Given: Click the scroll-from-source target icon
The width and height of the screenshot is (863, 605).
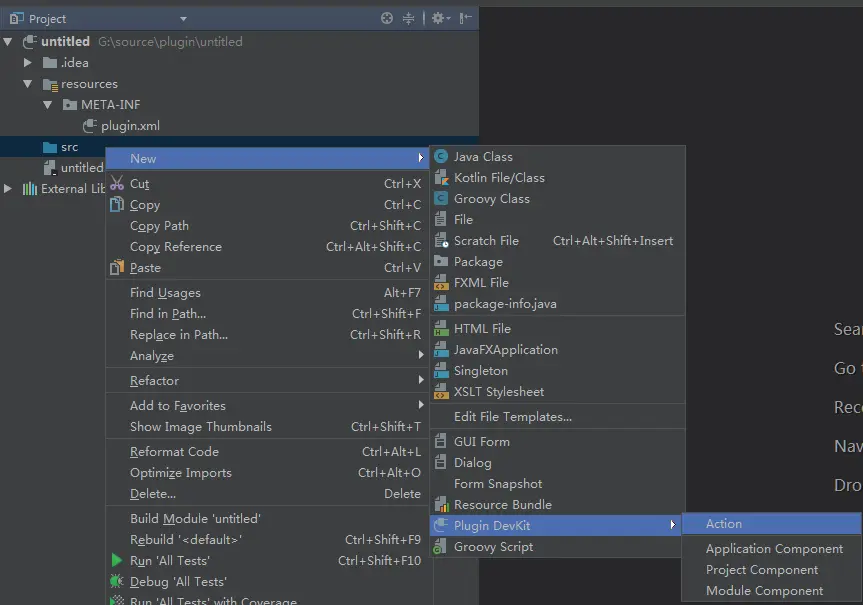Looking at the screenshot, I should click(387, 18).
